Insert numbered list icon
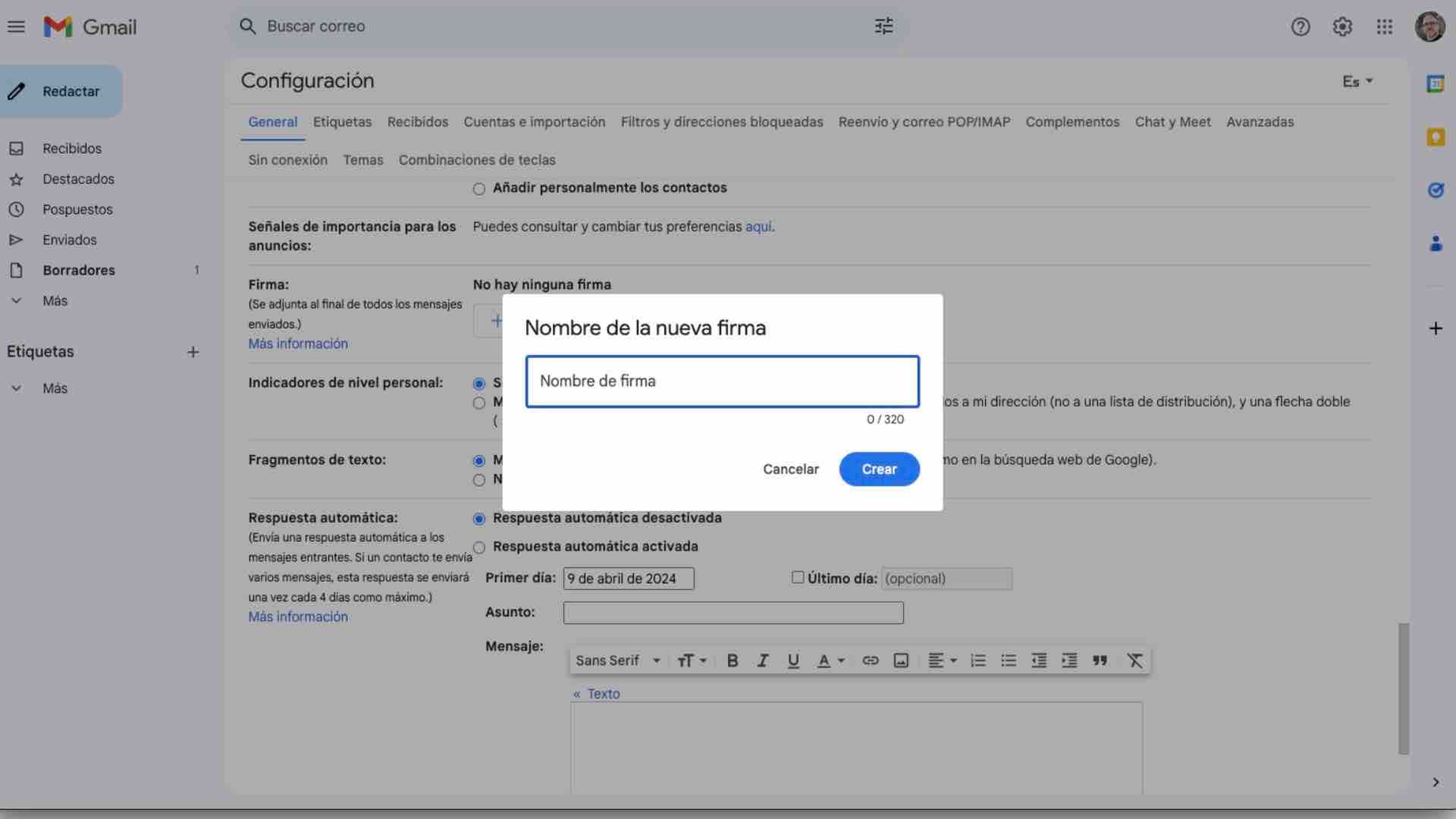 pyautogui.click(x=978, y=660)
